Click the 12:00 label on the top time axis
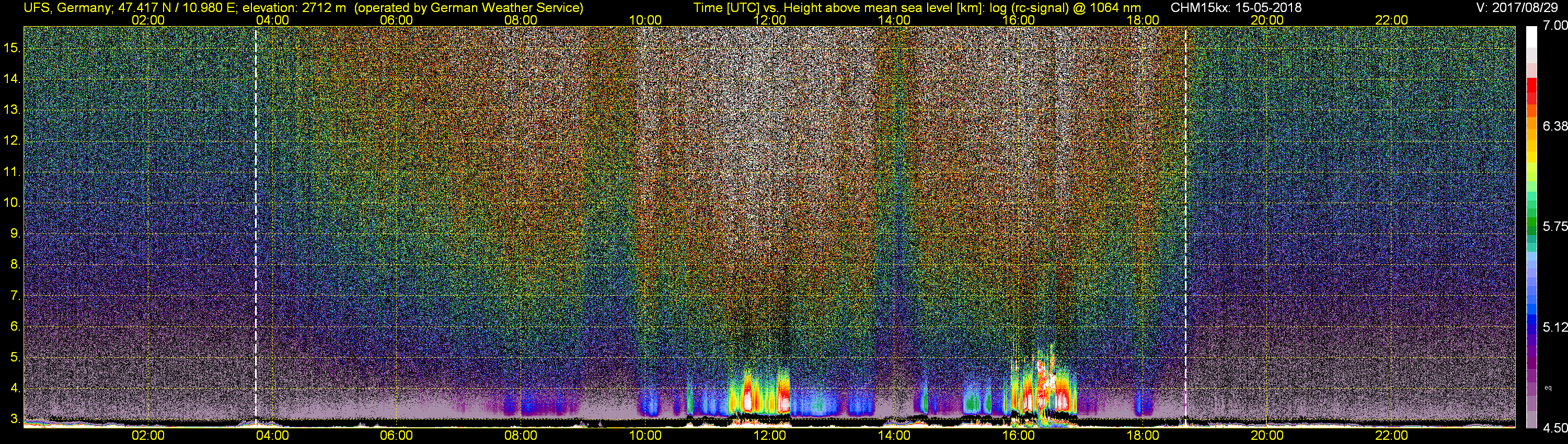The height and width of the screenshot is (444, 1568). pyautogui.click(x=769, y=20)
